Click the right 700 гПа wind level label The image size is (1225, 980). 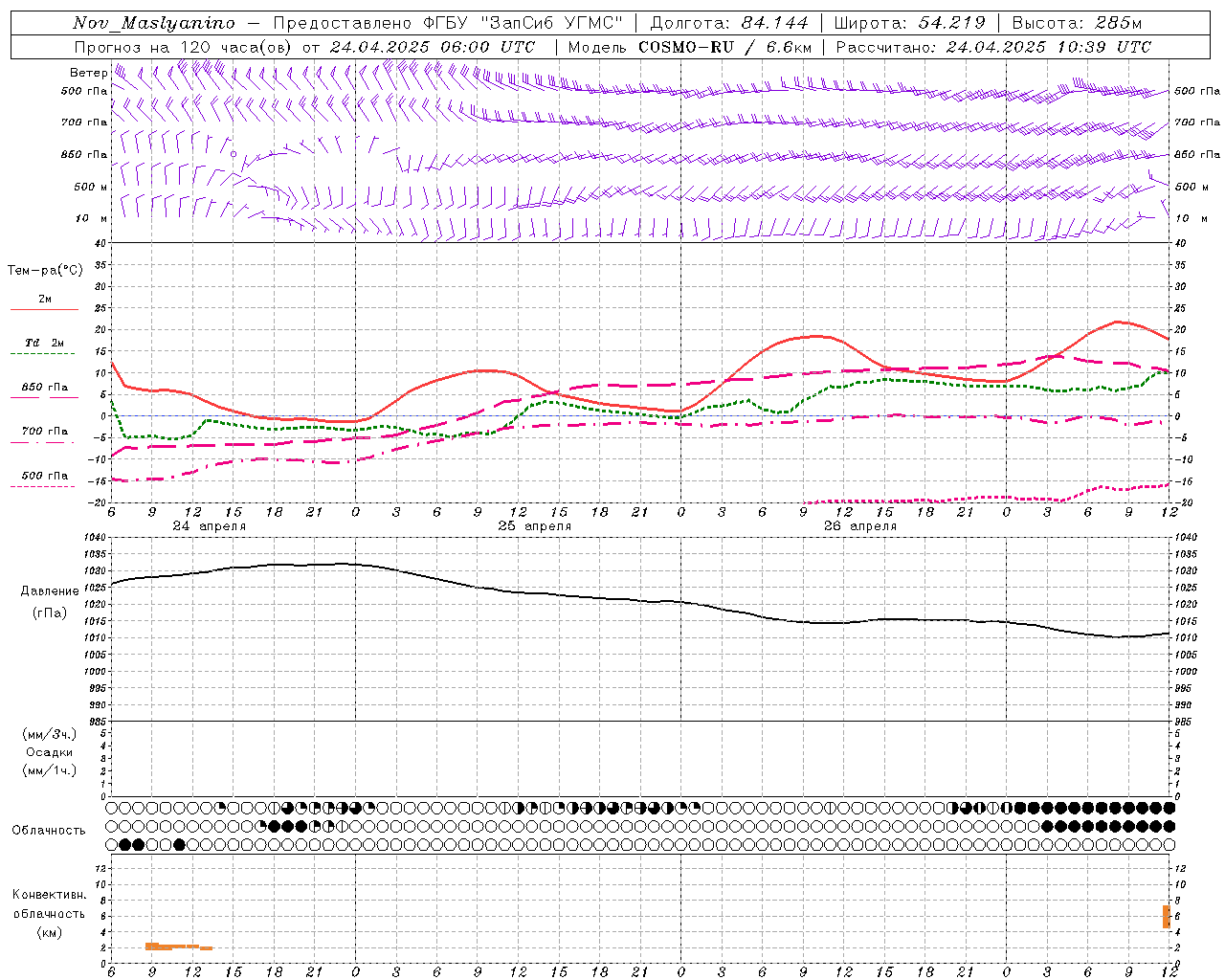1197,122
